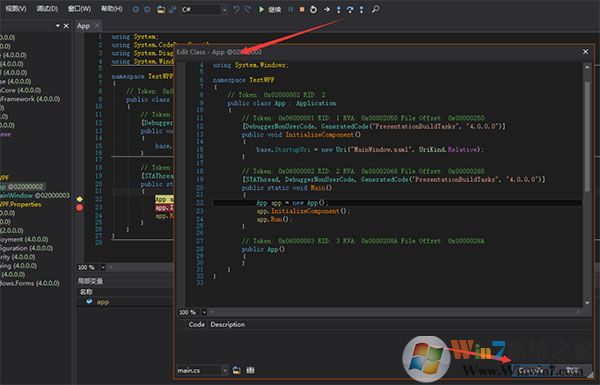The image size is (600, 385).
Task: Click the navigate back circular arrow icon
Action: (135, 9)
